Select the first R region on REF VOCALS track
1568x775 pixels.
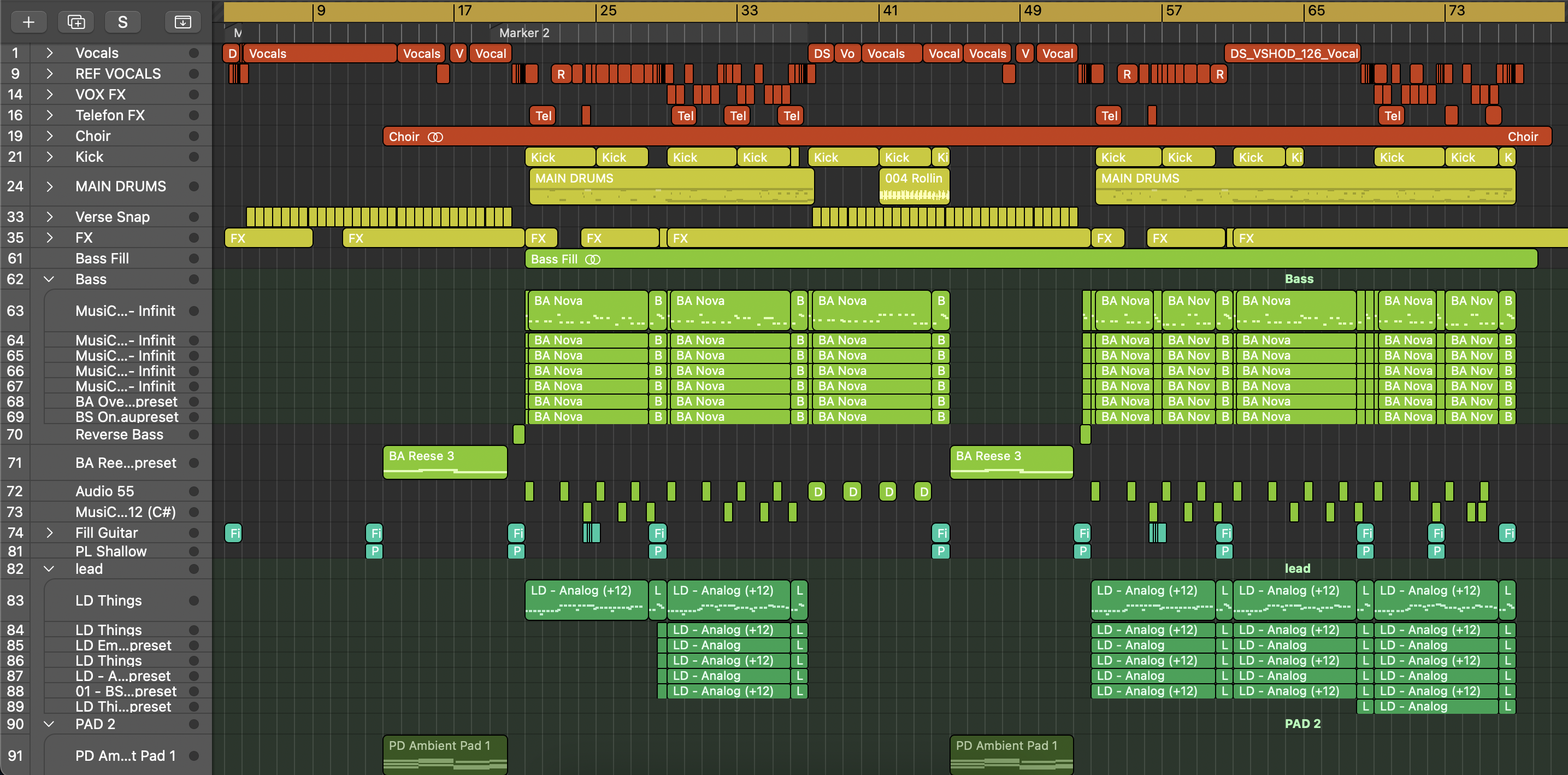[561, 74]
